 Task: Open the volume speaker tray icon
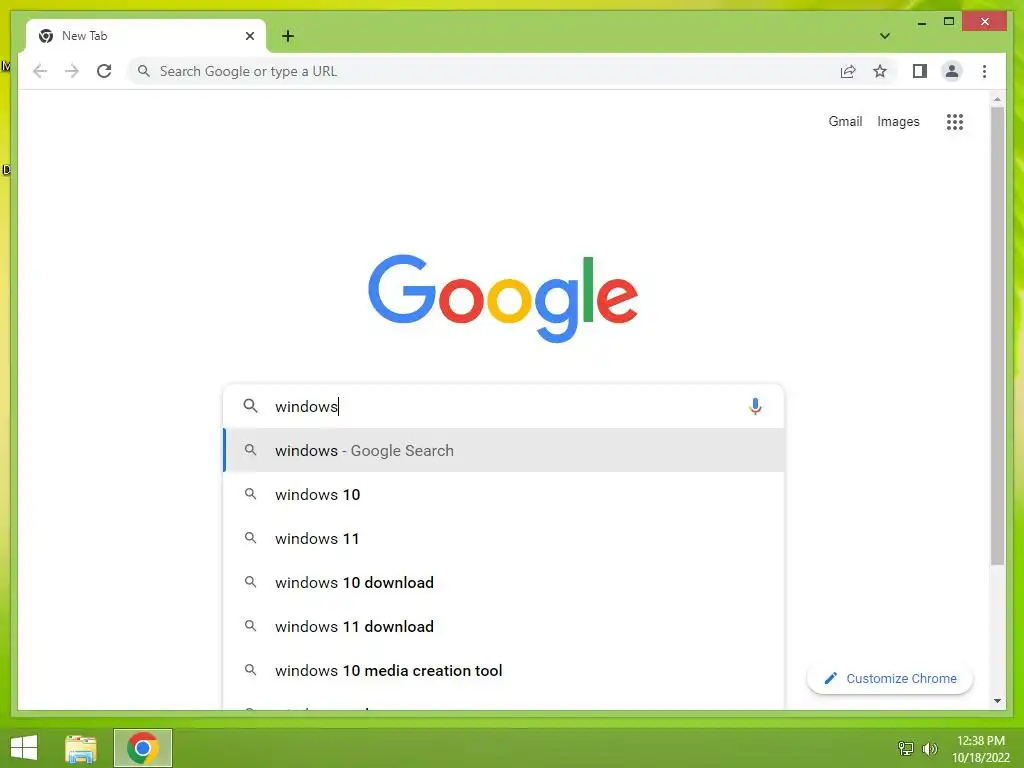point(929,748)
